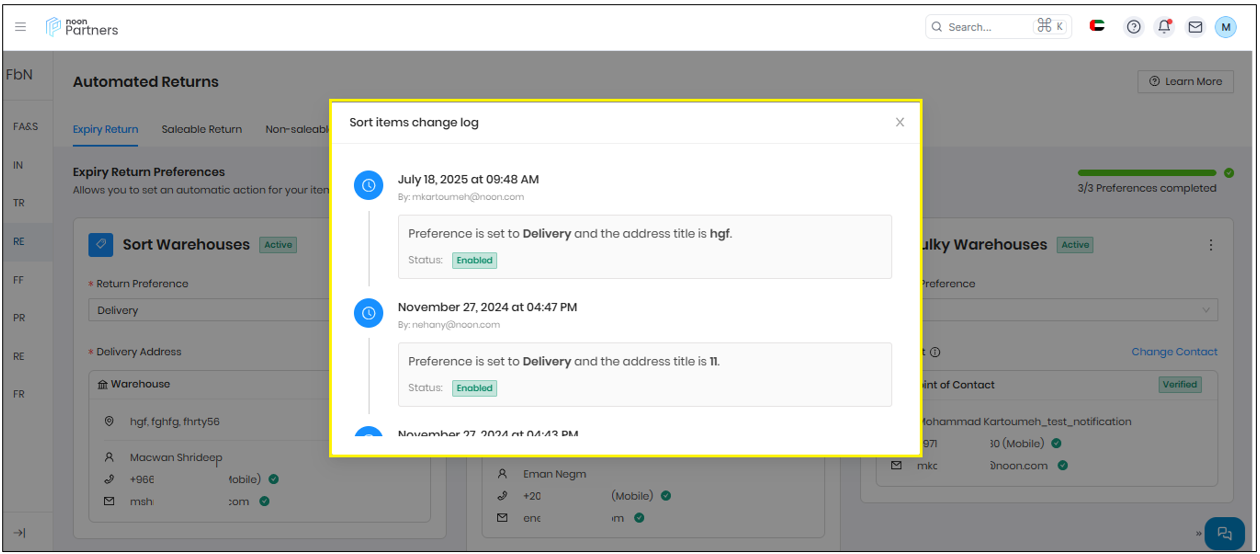Click the Learn More button

(1185, 81)
